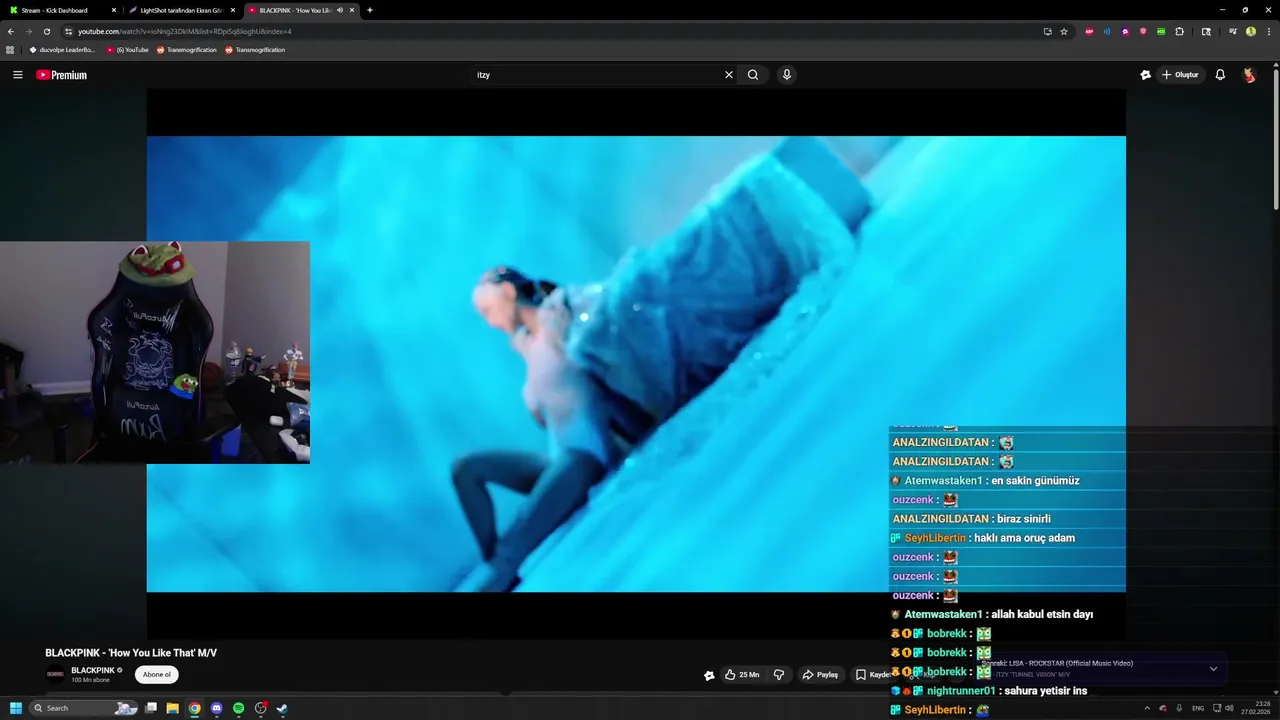Click the music video player
The width and height of the screenshot is (1280, 720).
click(x=636, y=364)
